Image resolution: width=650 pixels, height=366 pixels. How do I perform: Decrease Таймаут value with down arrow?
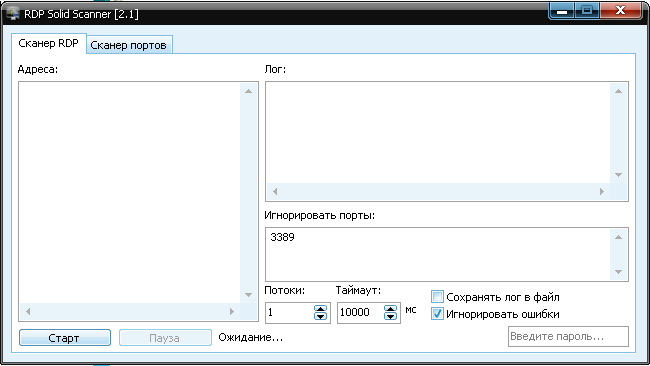(x=390, y=316)
